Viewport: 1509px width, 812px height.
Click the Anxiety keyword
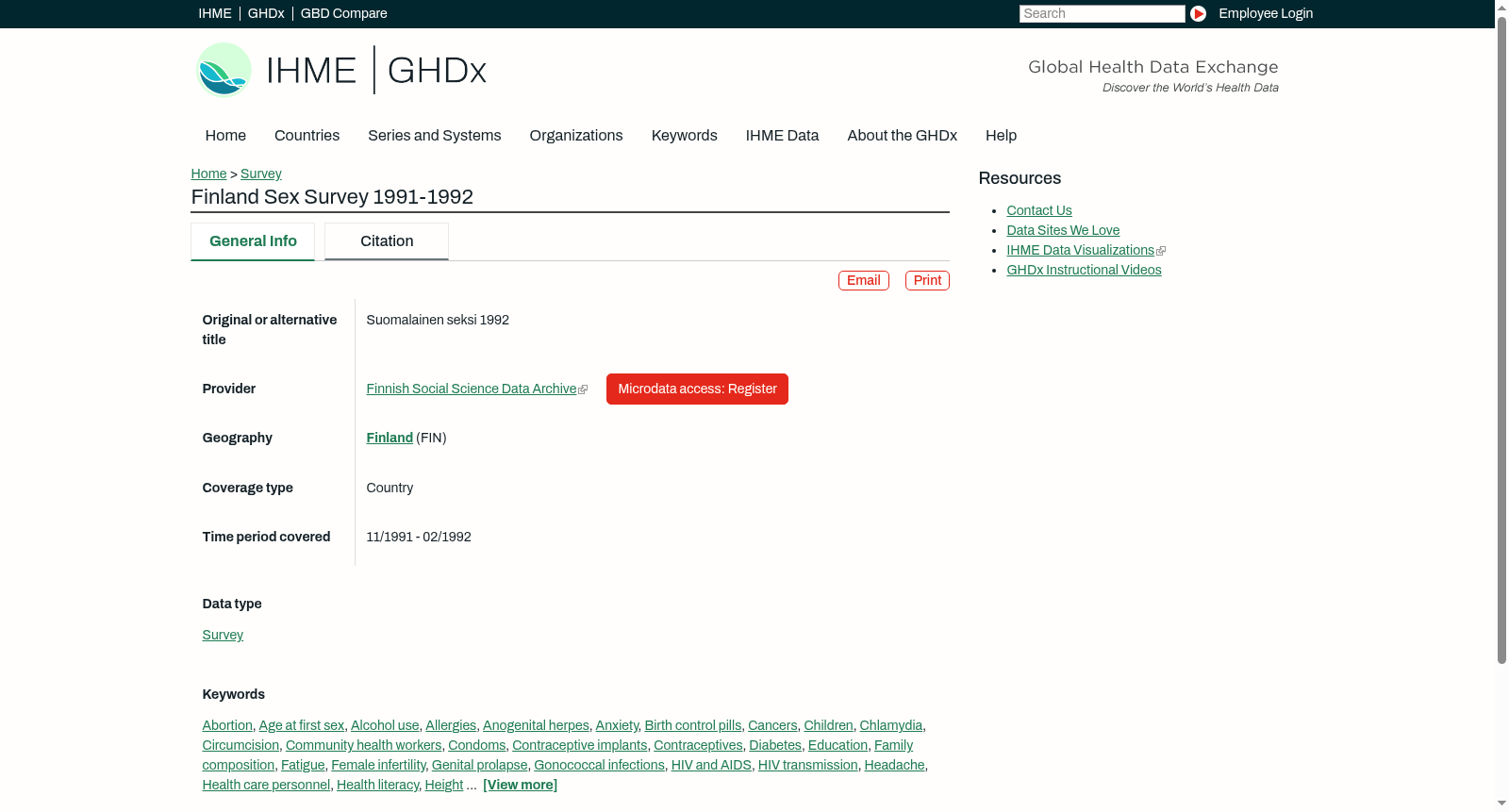[x=617, y=725]
